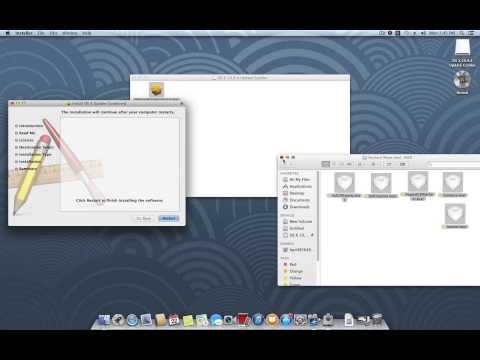Select All My Files in Finder sidebar
The height and width of the screenshot is (360, 480).
(296, 179)
